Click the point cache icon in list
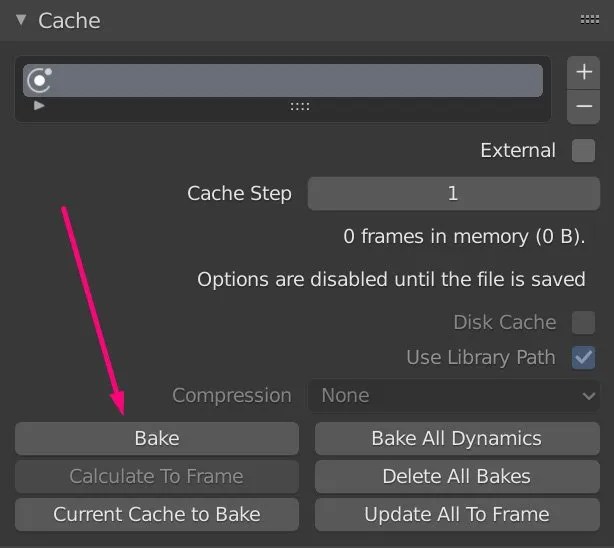This screenshot has height=548, width=614. [40, 80]
